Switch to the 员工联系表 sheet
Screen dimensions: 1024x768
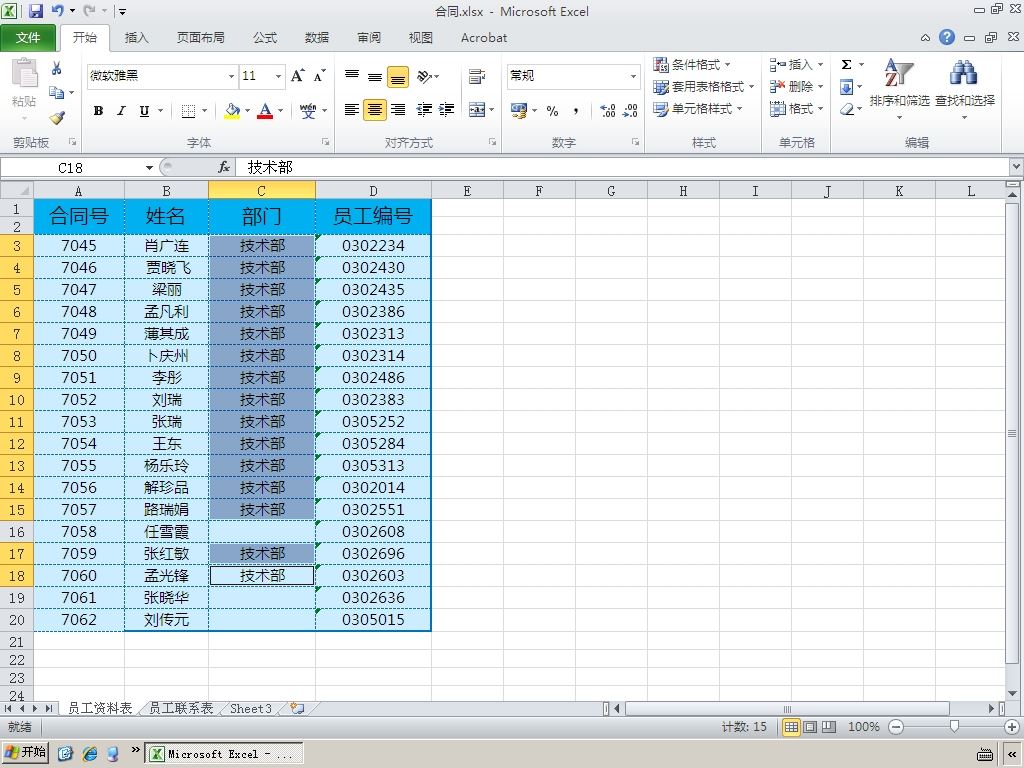pos(181,709)
